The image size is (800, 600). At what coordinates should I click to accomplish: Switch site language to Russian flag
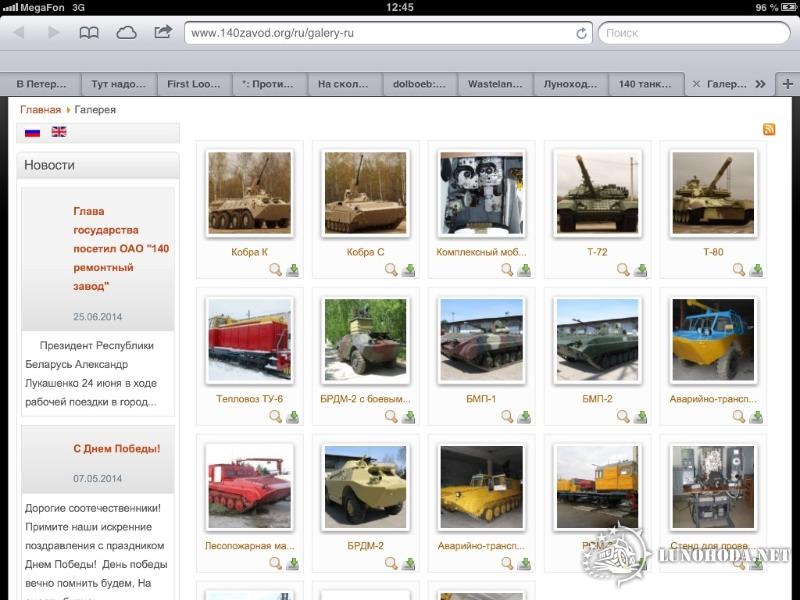32,133
